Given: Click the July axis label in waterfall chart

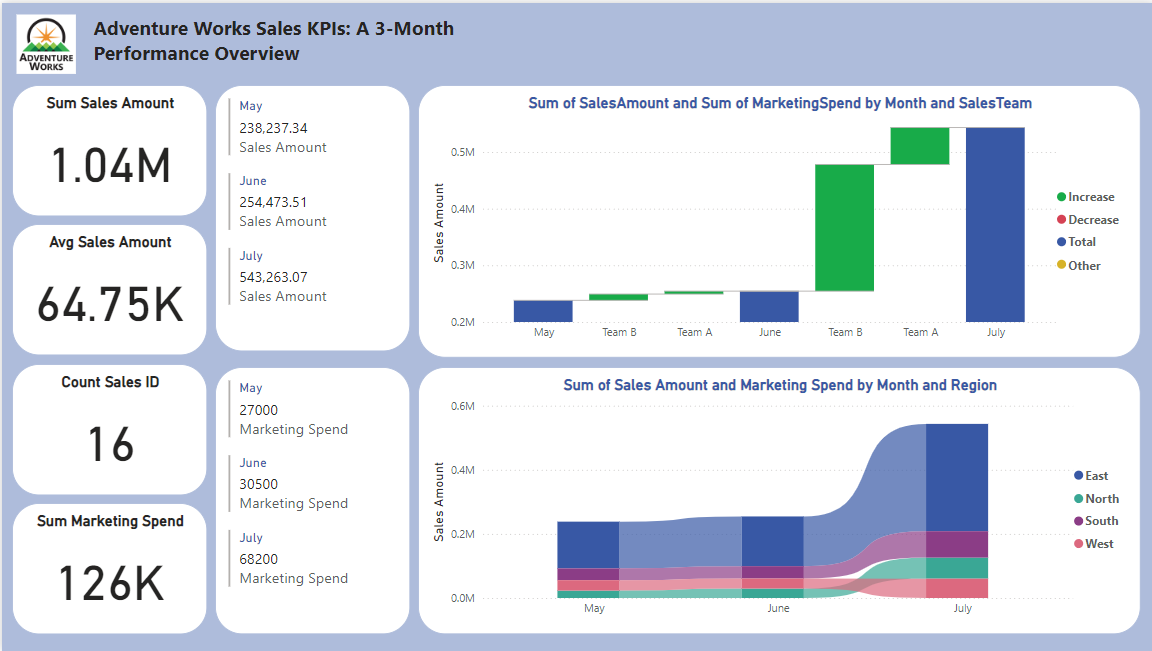Looking at the screenshot, I should pos(996,333).
